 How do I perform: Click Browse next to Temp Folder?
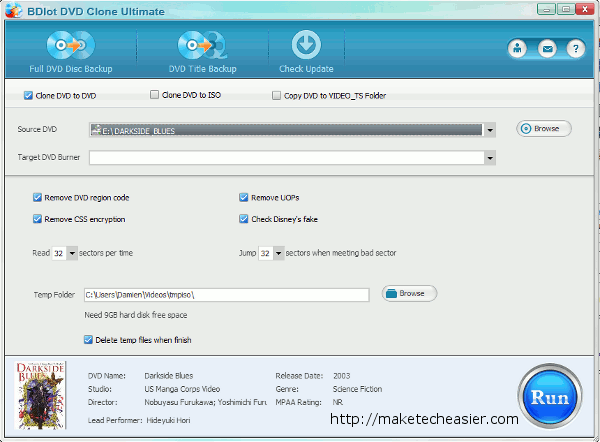pyautogui.click(x=409, y=294)
